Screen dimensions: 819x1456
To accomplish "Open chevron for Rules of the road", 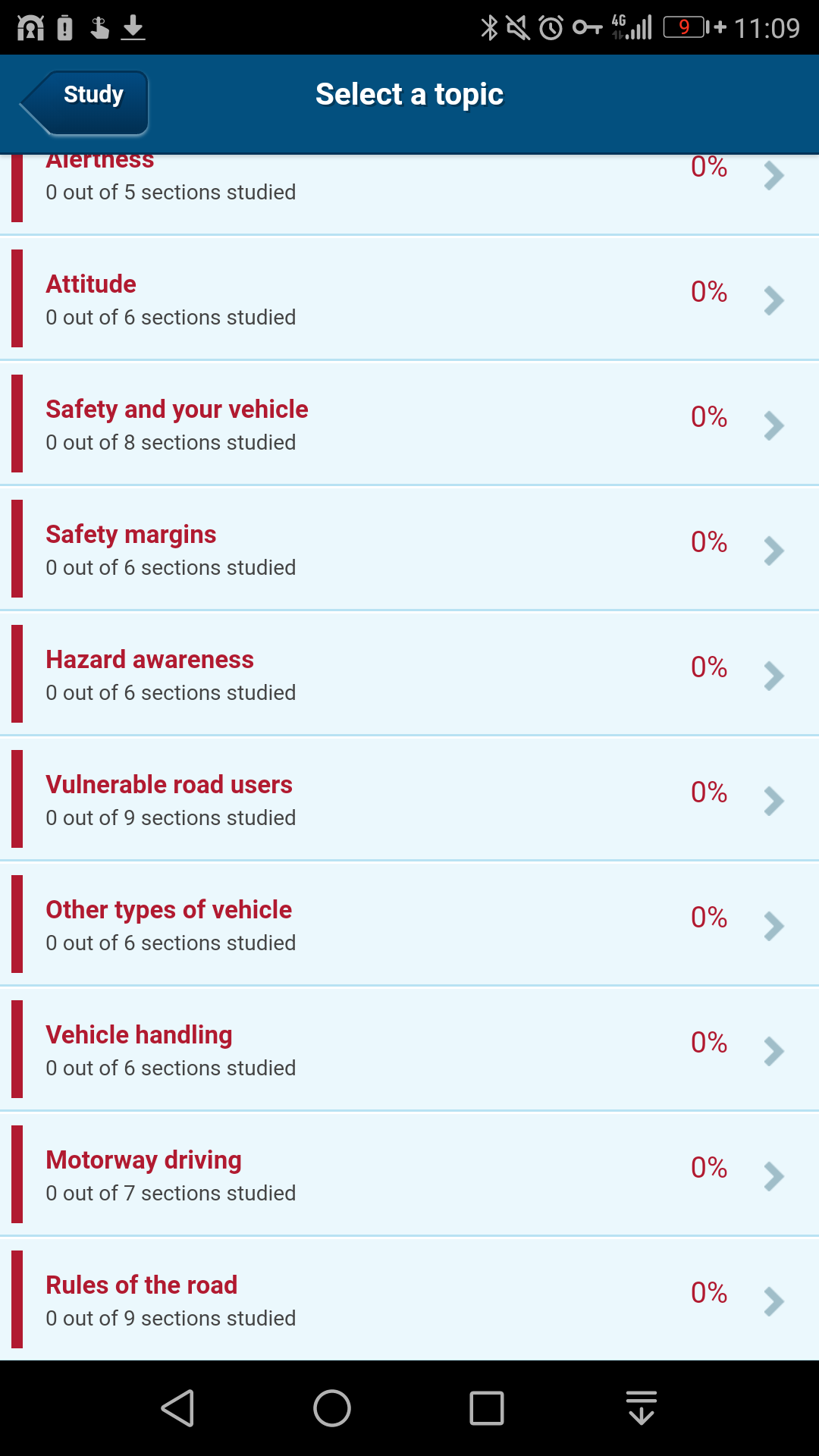I will 773,1301.
